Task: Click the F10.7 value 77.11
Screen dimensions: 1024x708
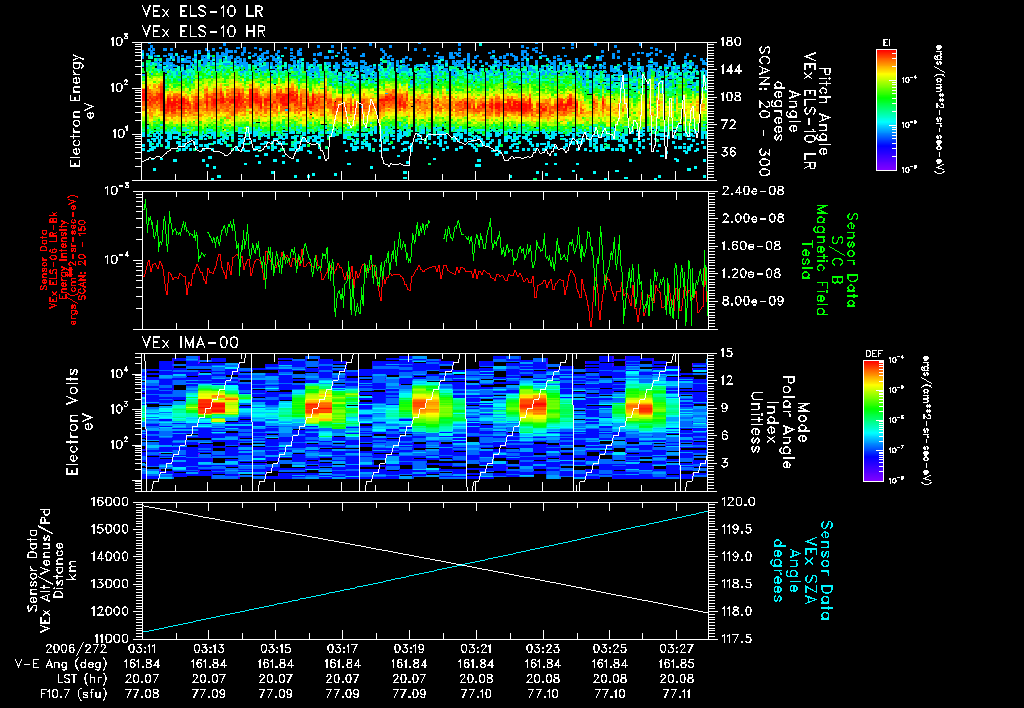Action: pyautogui.click(x=677, y=694)
